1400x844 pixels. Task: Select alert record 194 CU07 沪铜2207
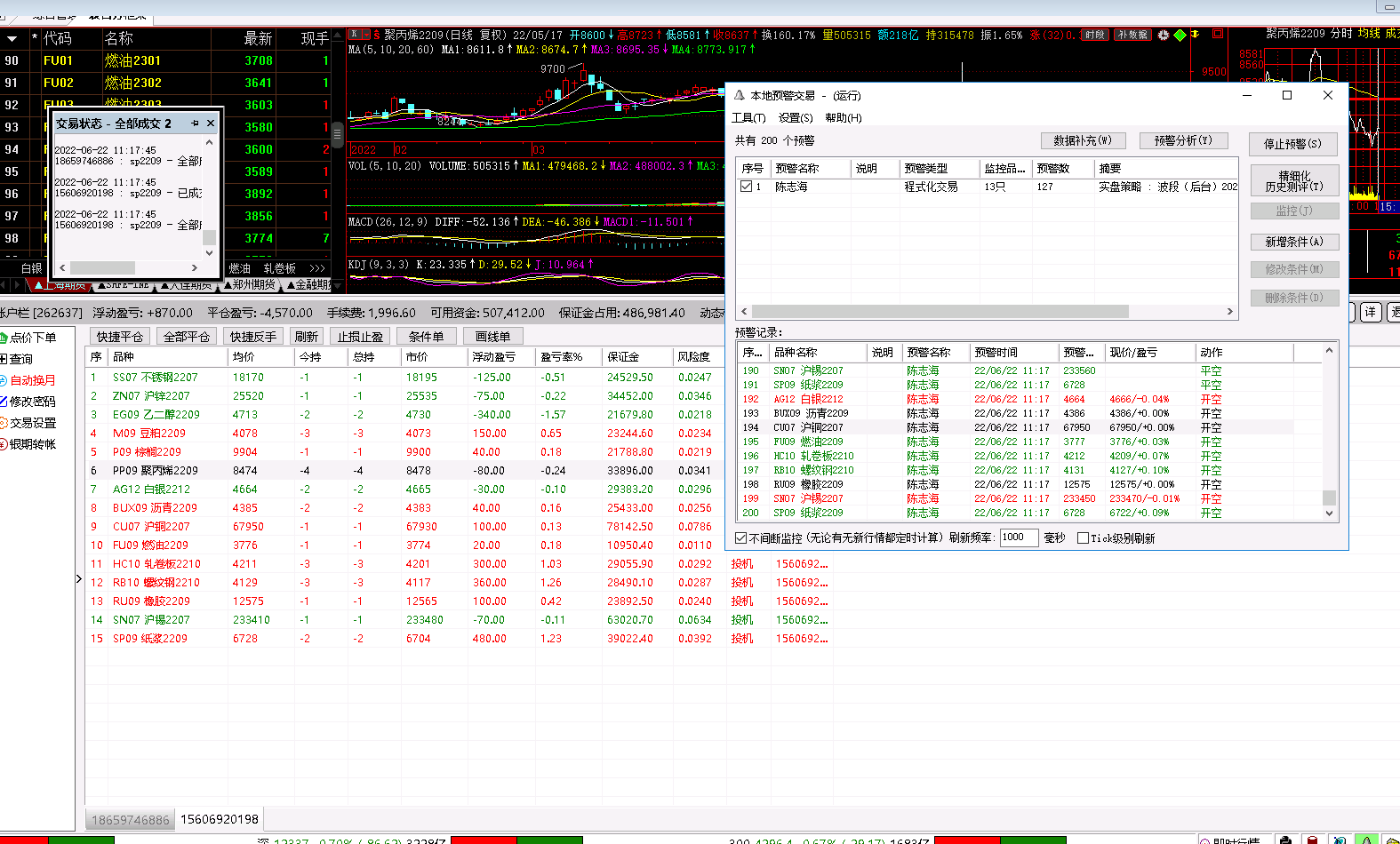point(1031,427)
